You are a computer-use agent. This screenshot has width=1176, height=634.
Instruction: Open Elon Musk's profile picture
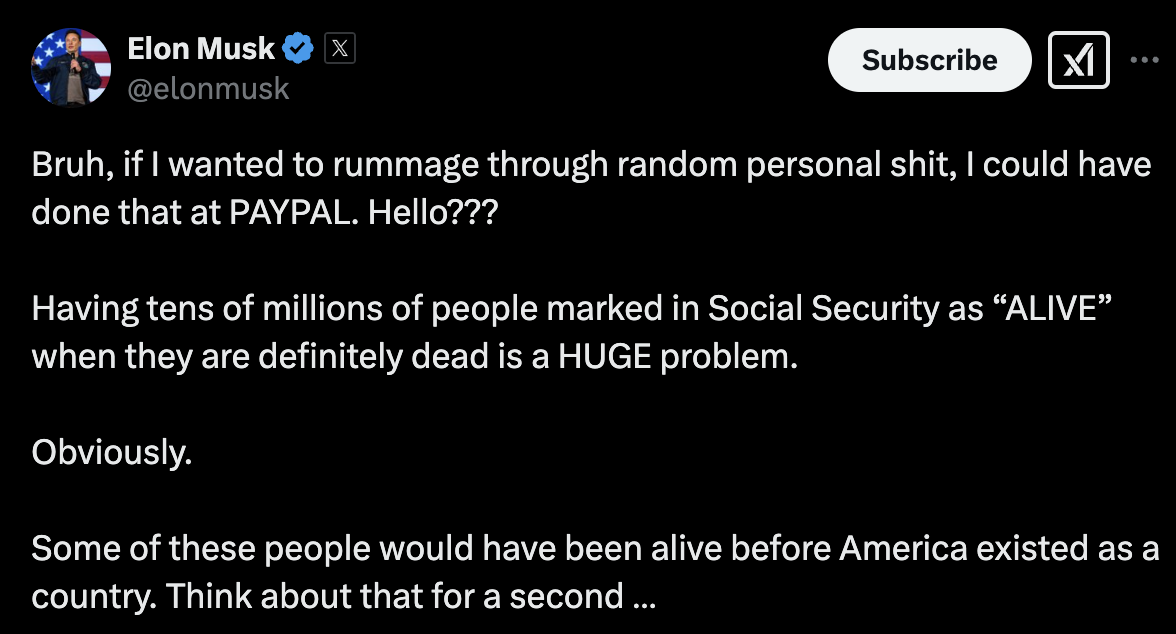pos(71,67)
